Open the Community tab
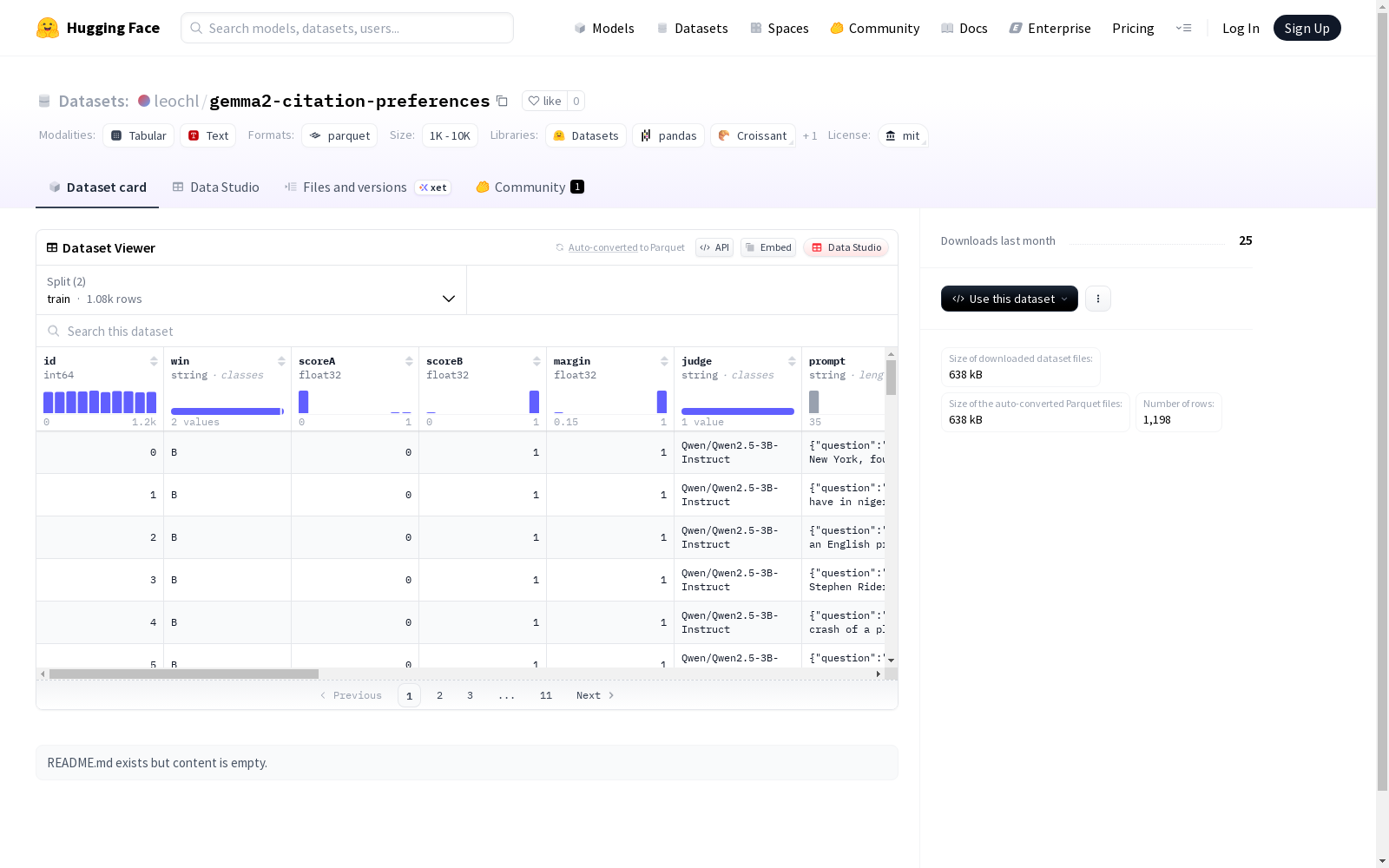This screenshot has width=1389, height=868. (x=530, y=187)
